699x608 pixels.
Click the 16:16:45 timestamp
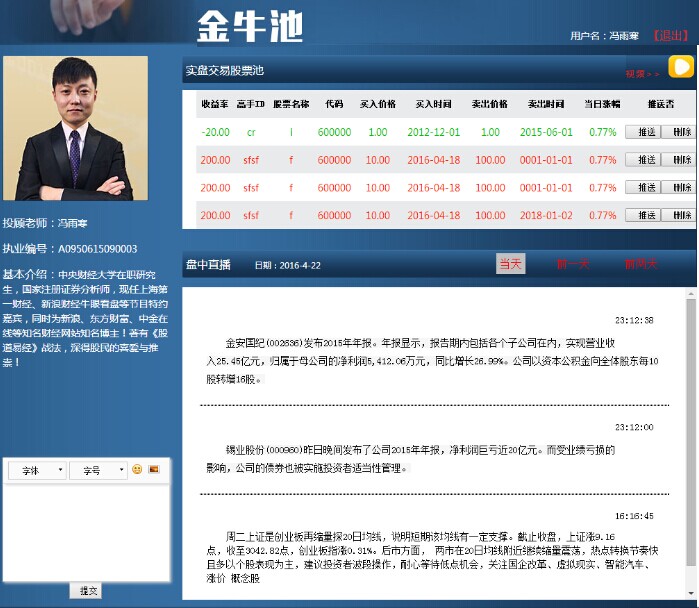pyautogui.click(x=634, y=516)
